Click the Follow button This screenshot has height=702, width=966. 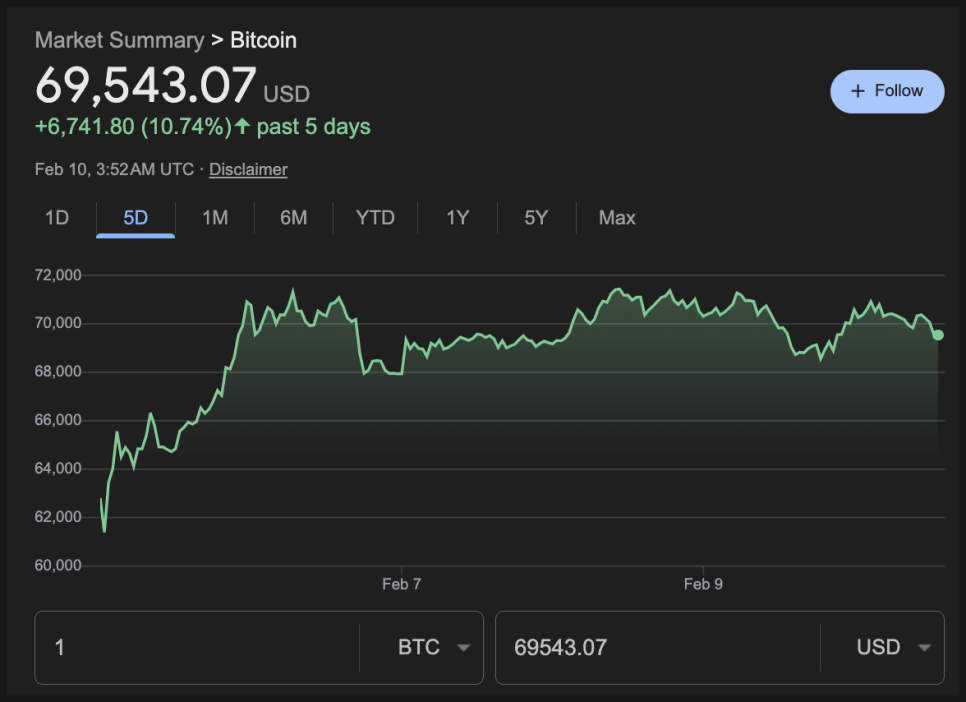887,91
